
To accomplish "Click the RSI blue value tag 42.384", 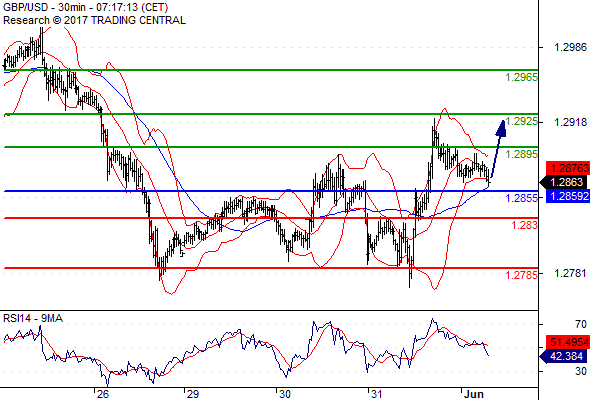I will (x=563, y=356).
